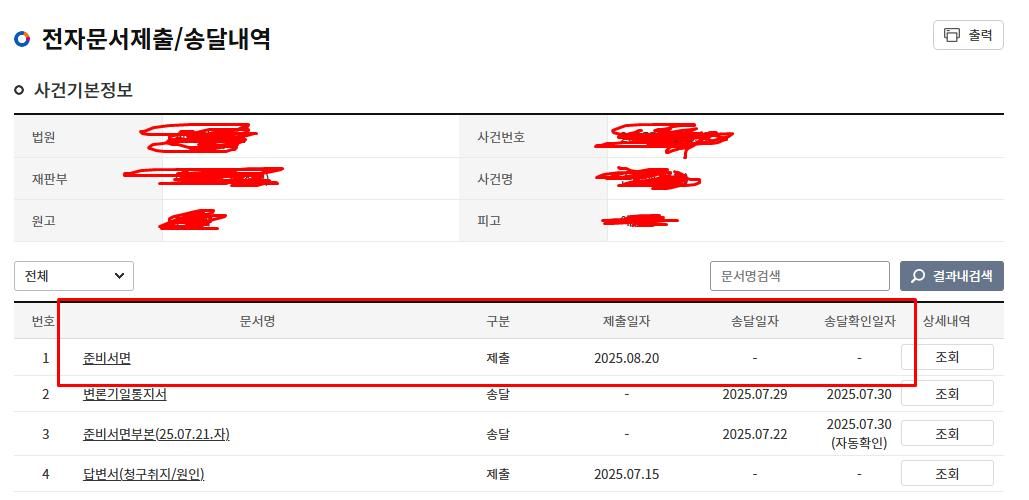This screenshot has height=500, width=1029.
Task: Click the 송달확인일자 column header
Action: (859, 321)
